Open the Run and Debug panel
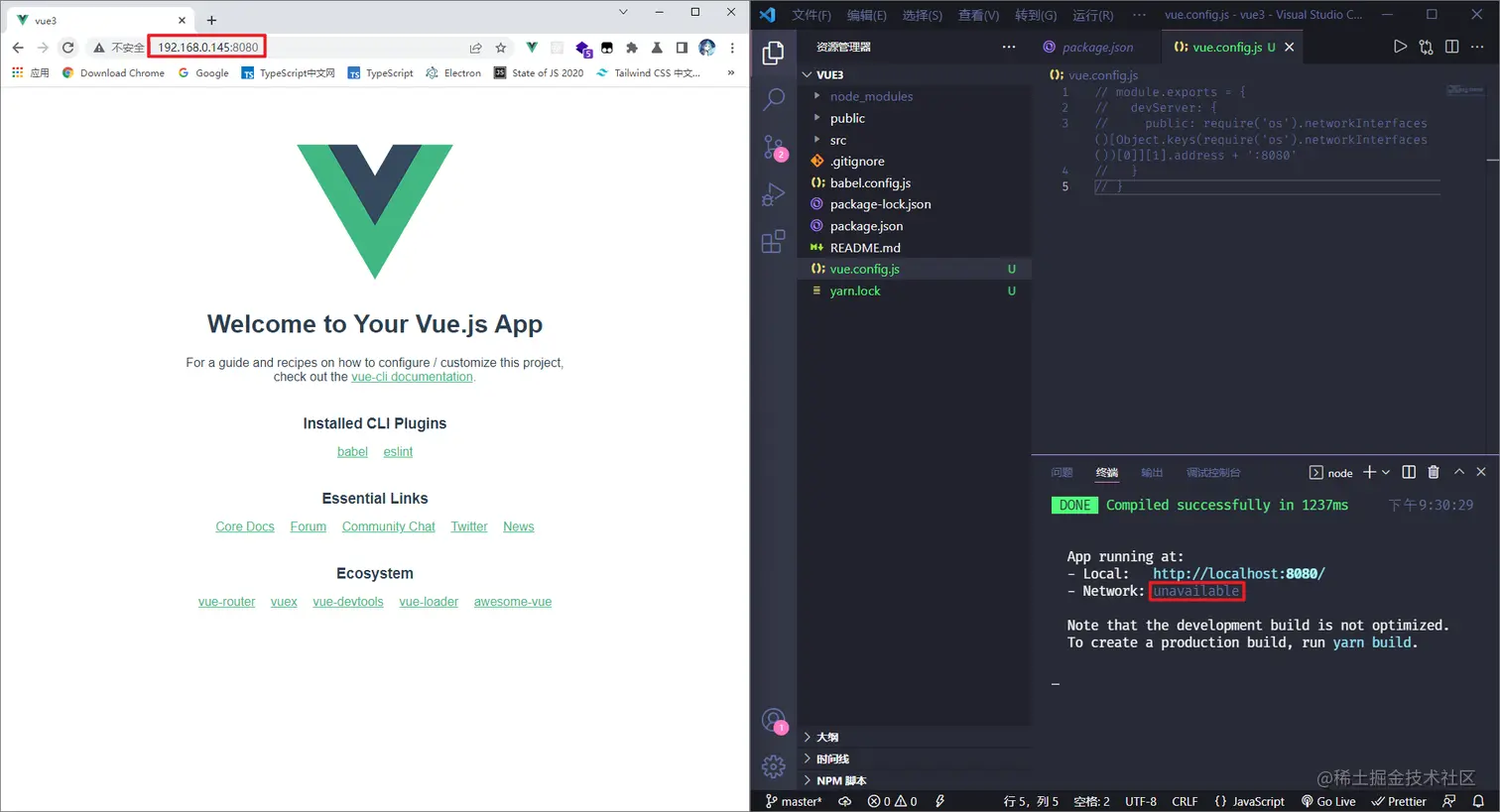 pos(773,193)
